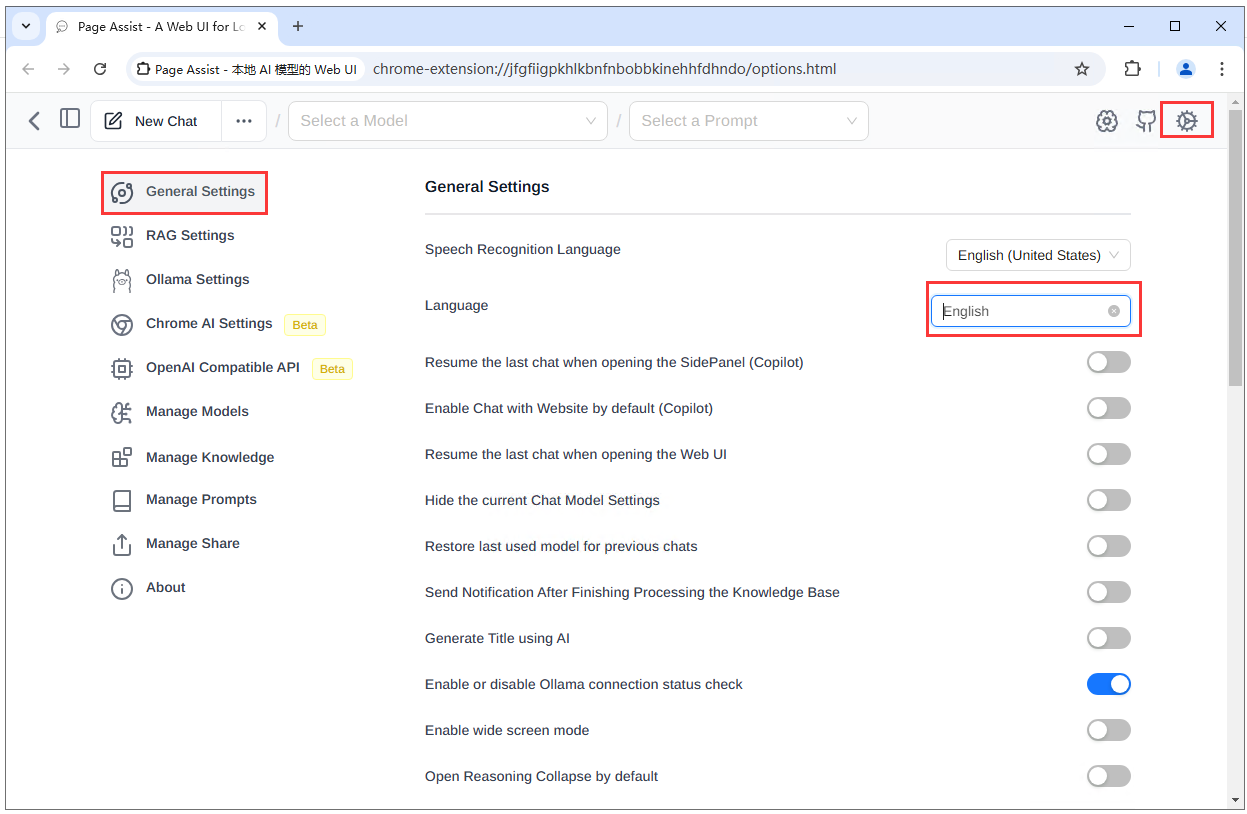Click the brain icon beside Manage Models
This screenshot has height=814, width=1247.
122,413
